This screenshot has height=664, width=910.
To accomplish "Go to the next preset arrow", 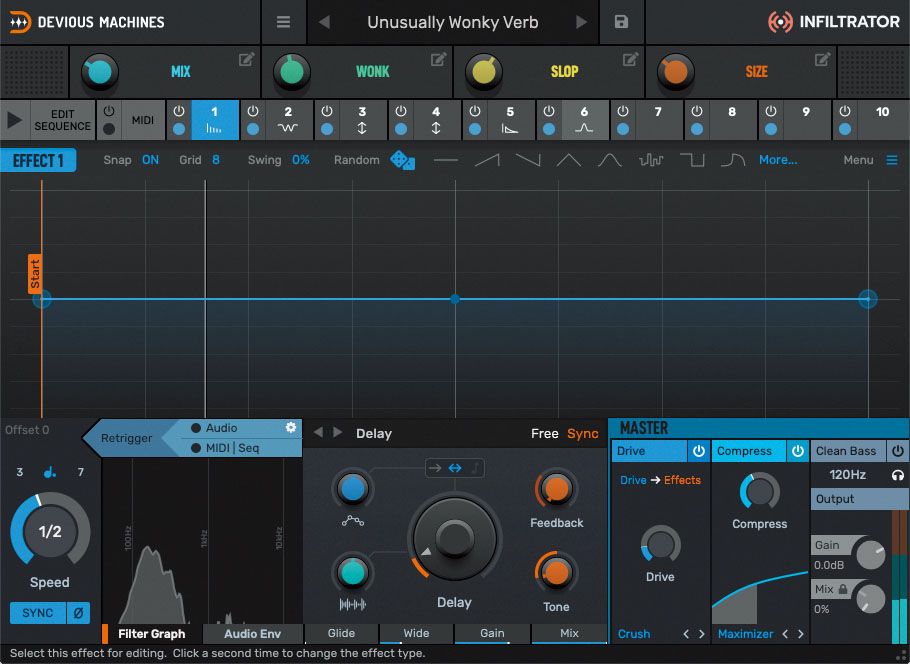I will click(581, 22).
